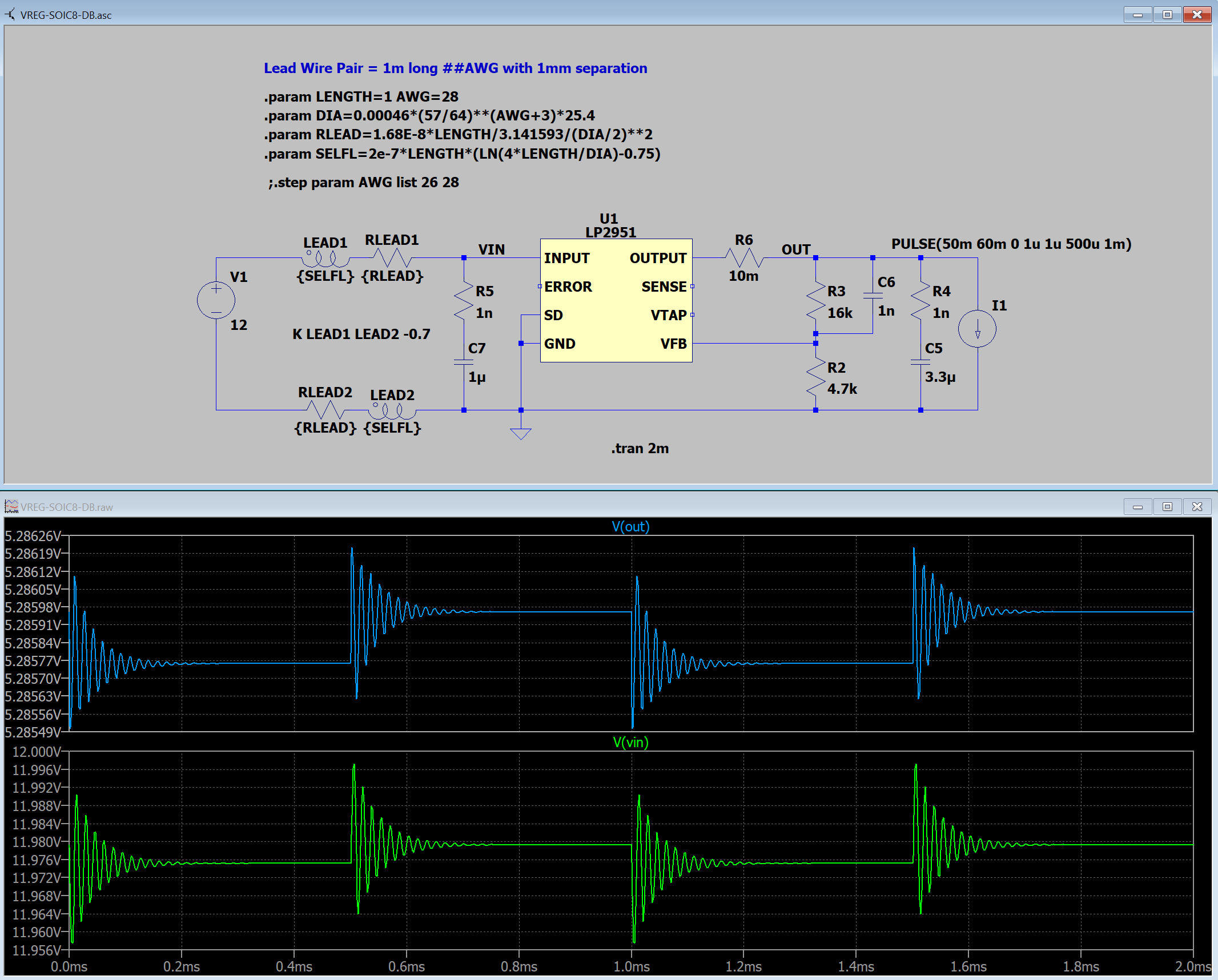Screen dimensions: 1218x980
Task: Select the R6 resistor symbol
Action: (x=744, y=258)
